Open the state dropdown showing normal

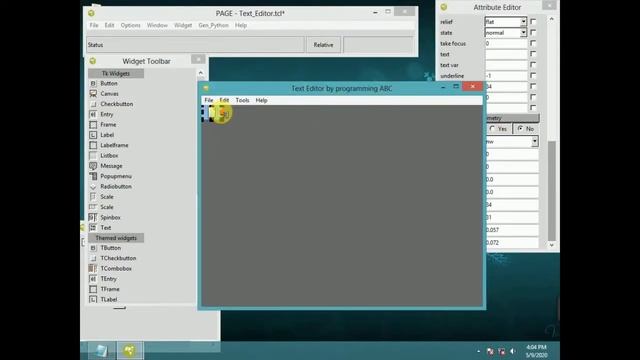coord(523,33)
